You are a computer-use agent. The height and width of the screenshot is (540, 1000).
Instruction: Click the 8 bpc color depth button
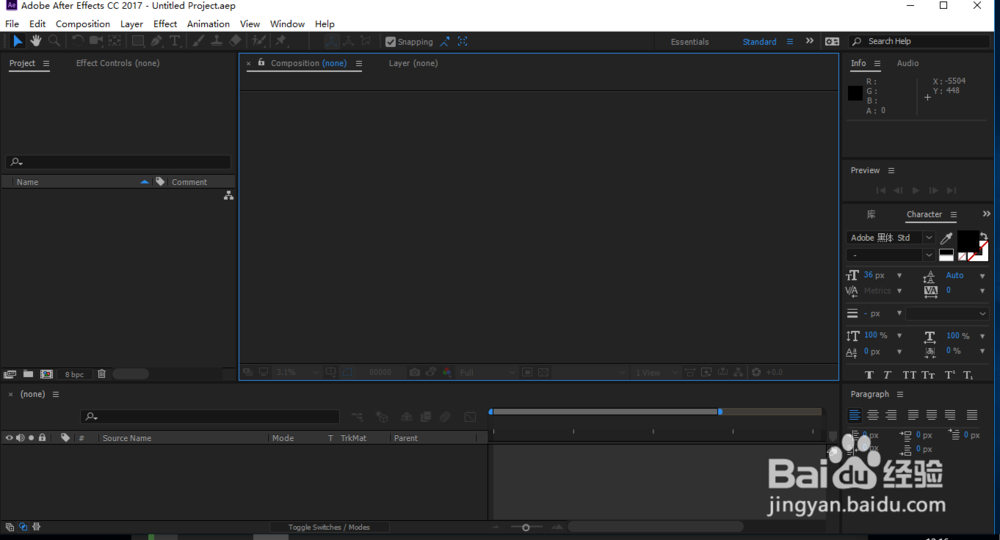tap(74, 374)
